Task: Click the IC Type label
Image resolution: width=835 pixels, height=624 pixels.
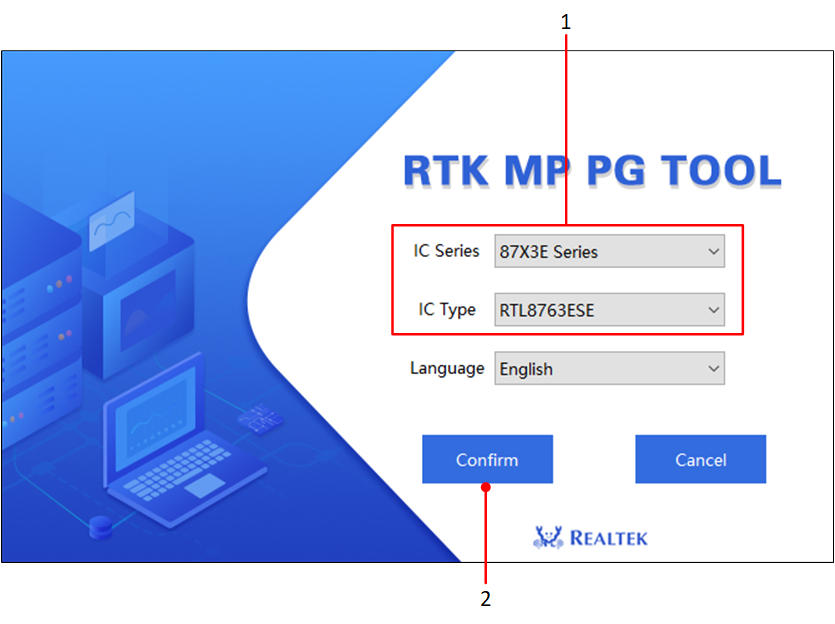Action: (x=447, y=309)
